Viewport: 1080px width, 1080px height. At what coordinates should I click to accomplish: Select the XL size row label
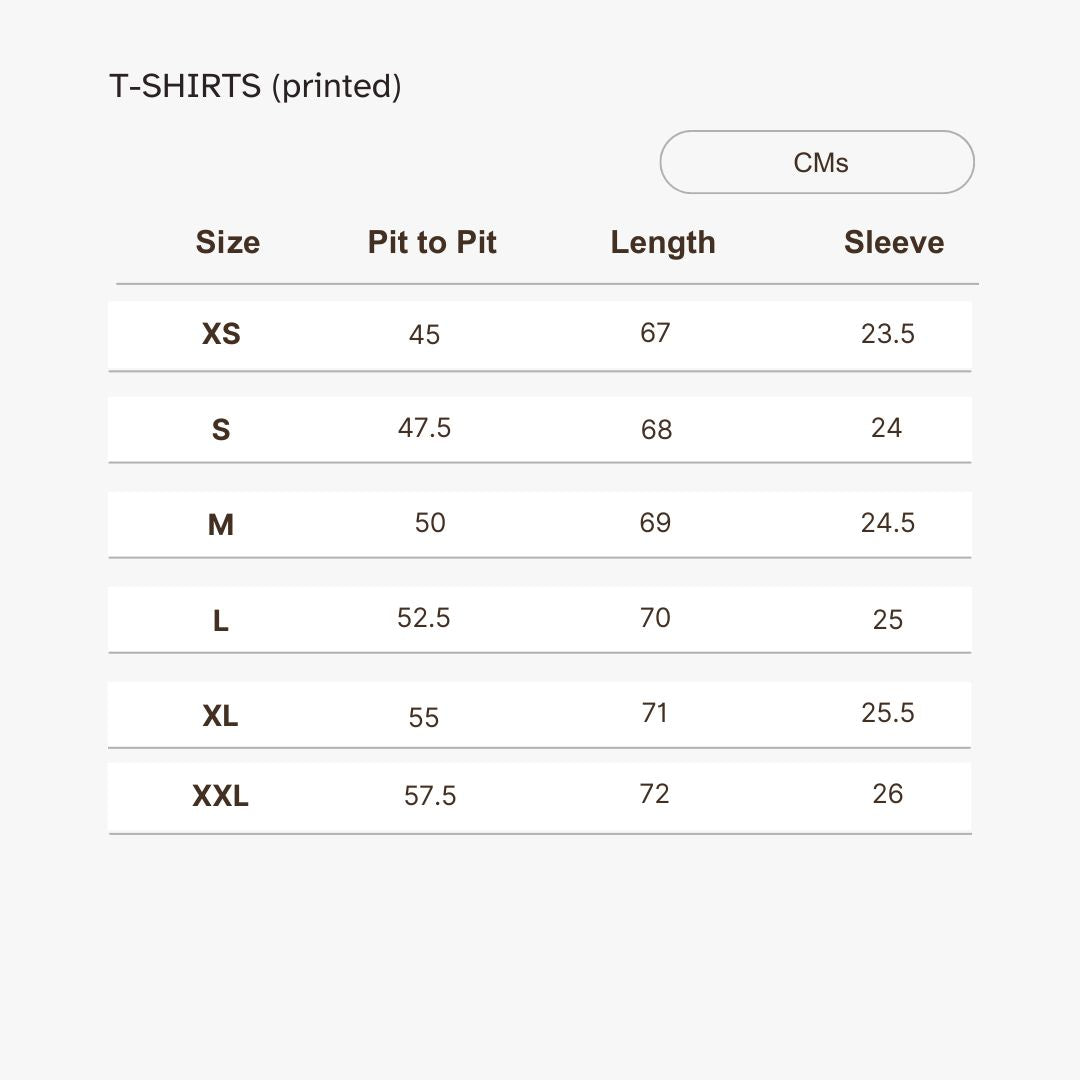click(221, 716)
